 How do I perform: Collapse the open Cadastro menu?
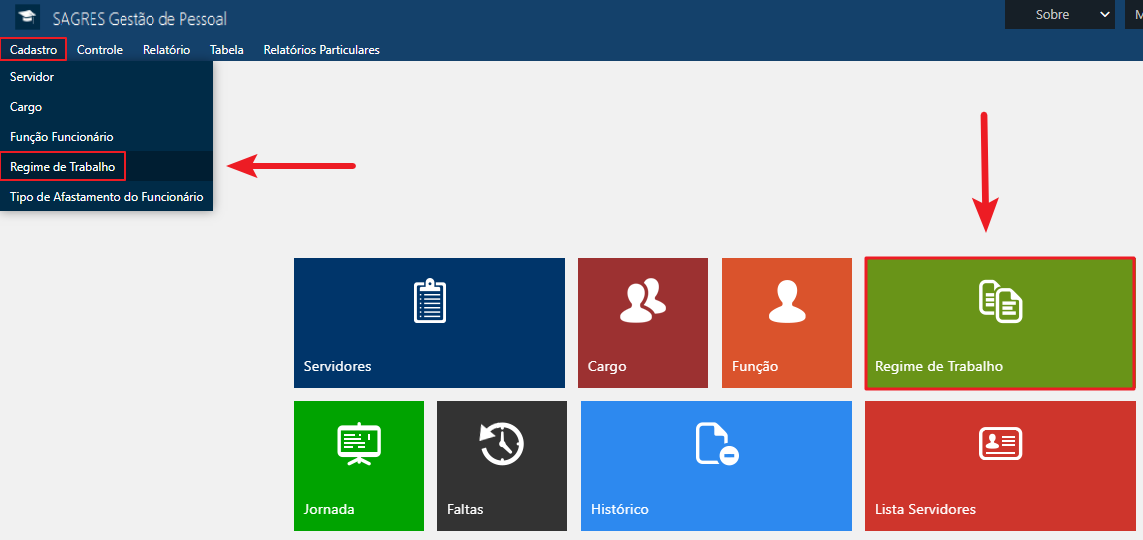[x=33, y=50]
